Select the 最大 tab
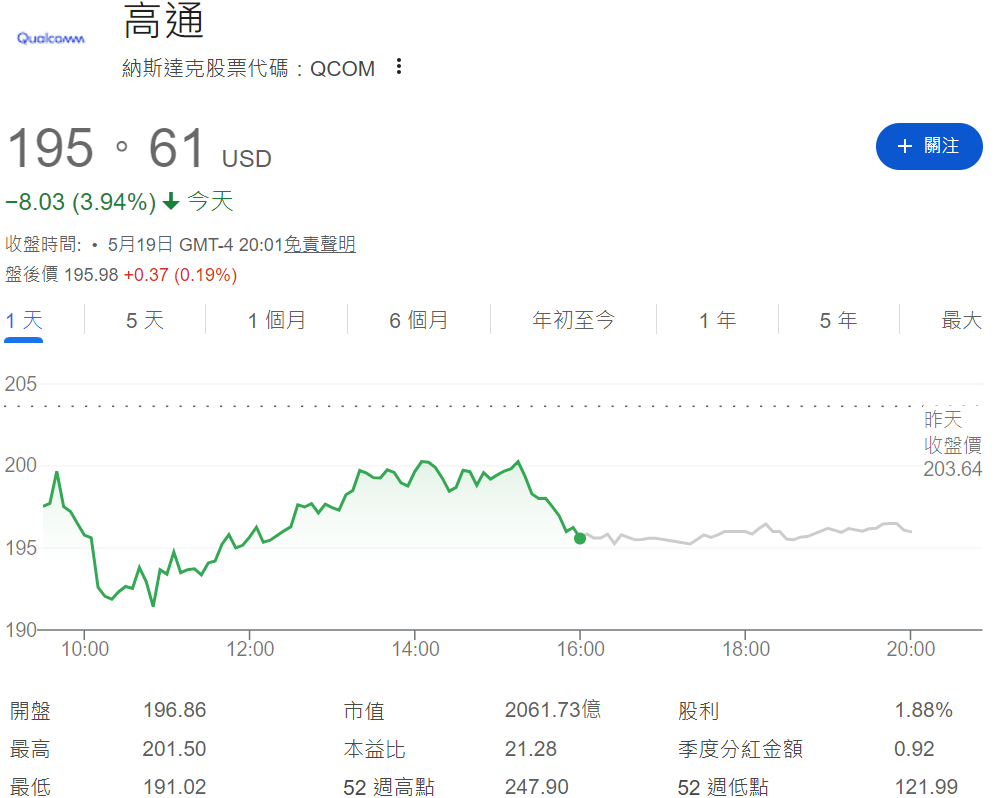The height and width of the screenshot is (798, 1004). (x=961, y=320)
